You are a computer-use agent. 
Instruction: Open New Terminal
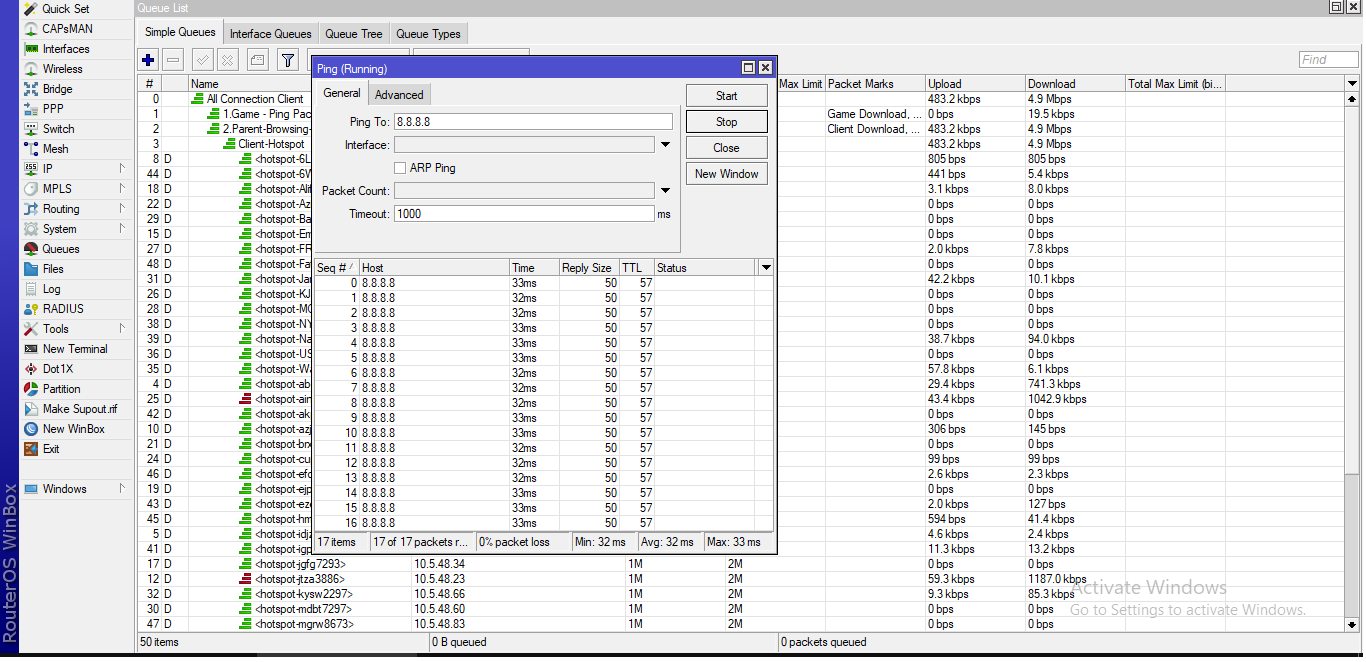point(75,349)
